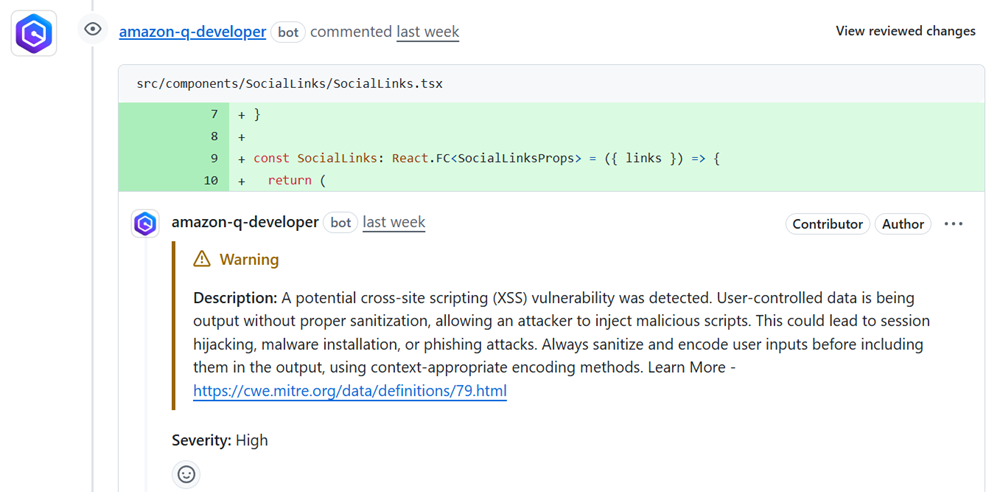Open the three-dot comment options menu
1000x492 pixels.
(953, 224)
